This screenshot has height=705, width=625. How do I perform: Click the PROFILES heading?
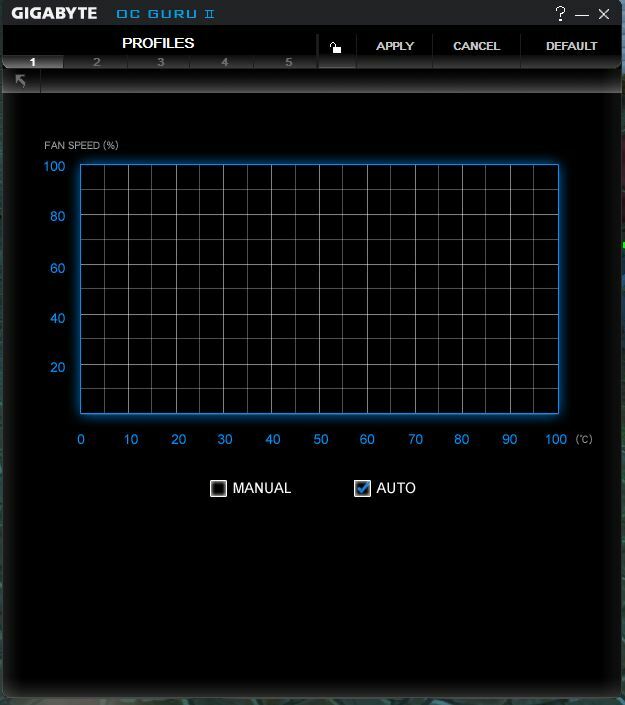click(x=158, y=43)
